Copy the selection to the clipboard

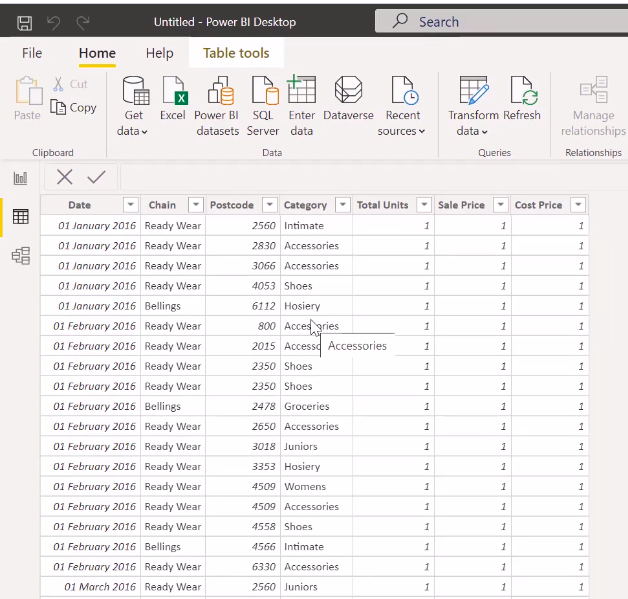(74, 108)
